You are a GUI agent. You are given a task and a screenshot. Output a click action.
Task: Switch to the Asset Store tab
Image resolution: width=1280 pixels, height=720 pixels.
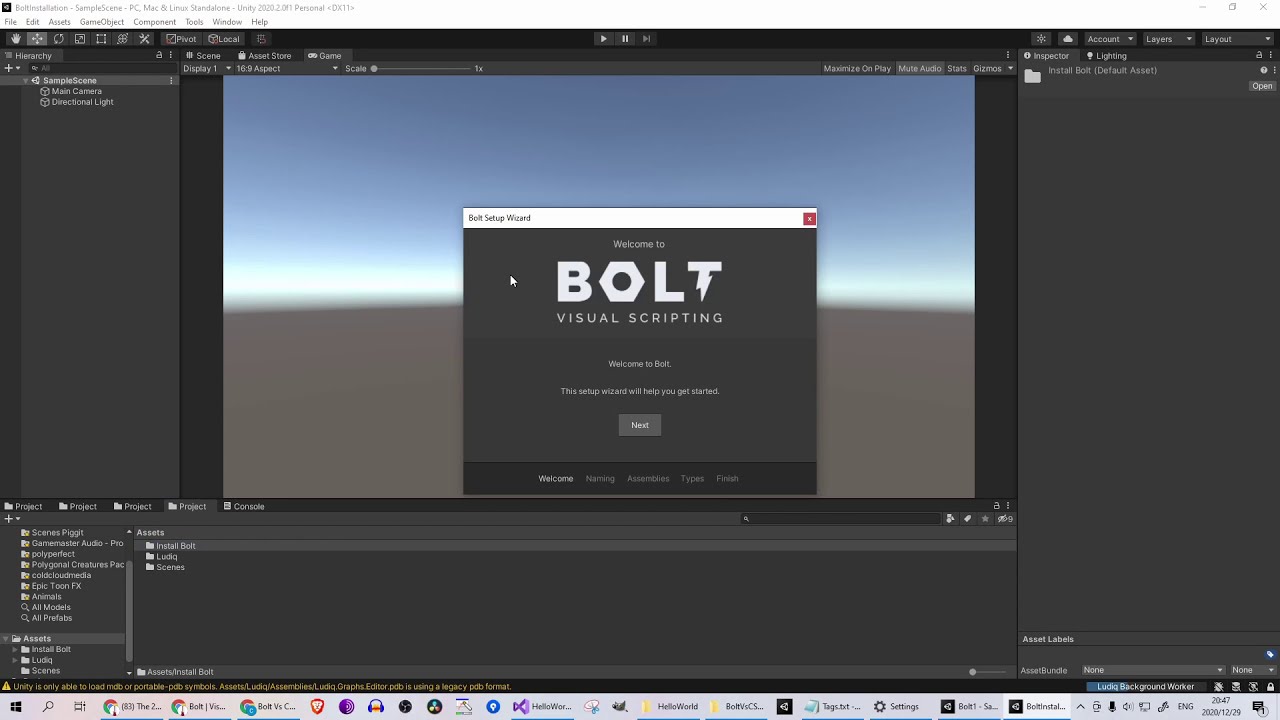(265, 56)
